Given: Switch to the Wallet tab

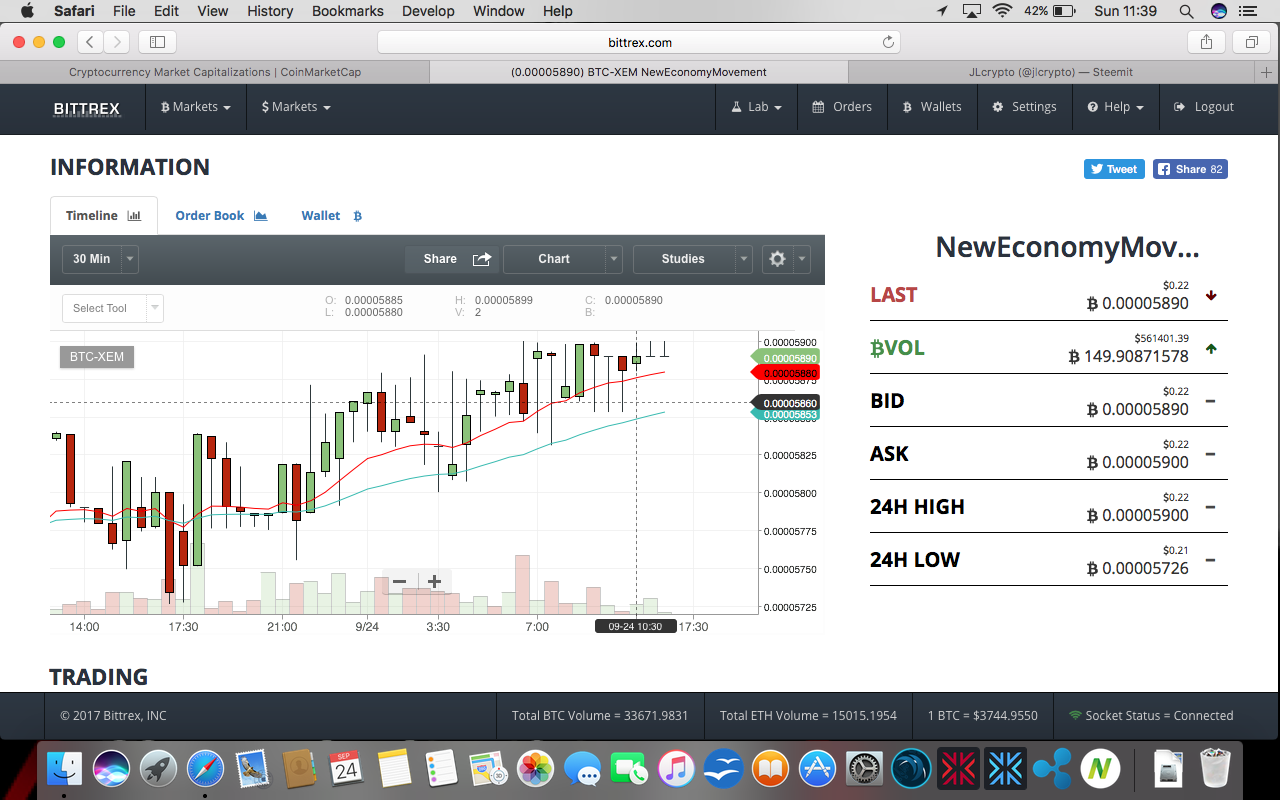Looking at the screenshot, I should [x=332, y=216].
